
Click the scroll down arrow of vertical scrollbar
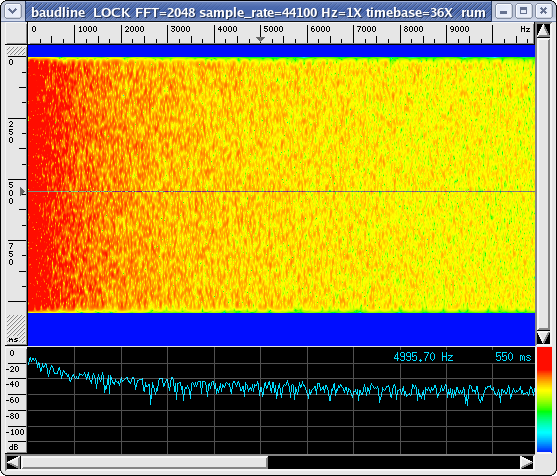[543, 337]
